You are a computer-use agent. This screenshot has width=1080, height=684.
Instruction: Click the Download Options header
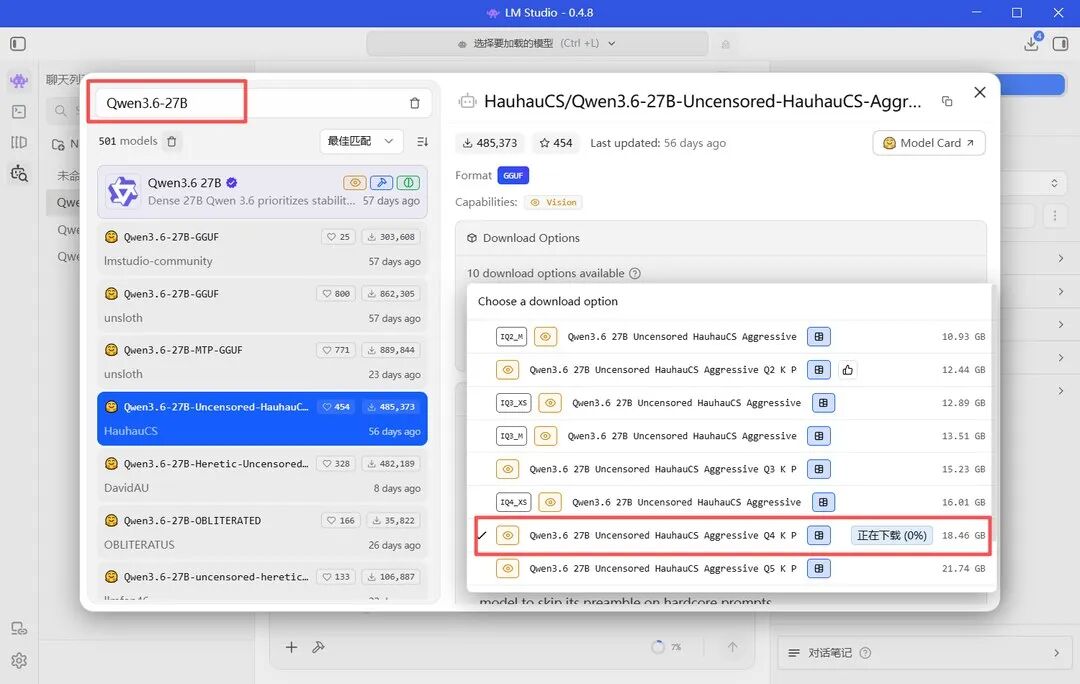pyautogui.click(x=720, y=238)
